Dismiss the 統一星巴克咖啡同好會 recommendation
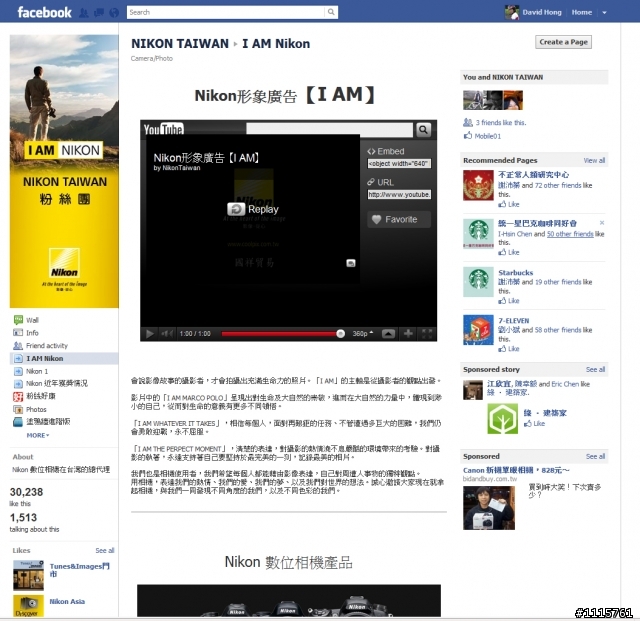Image resolution: width=640 pixels, height=621 pixels. pos(602,223)
